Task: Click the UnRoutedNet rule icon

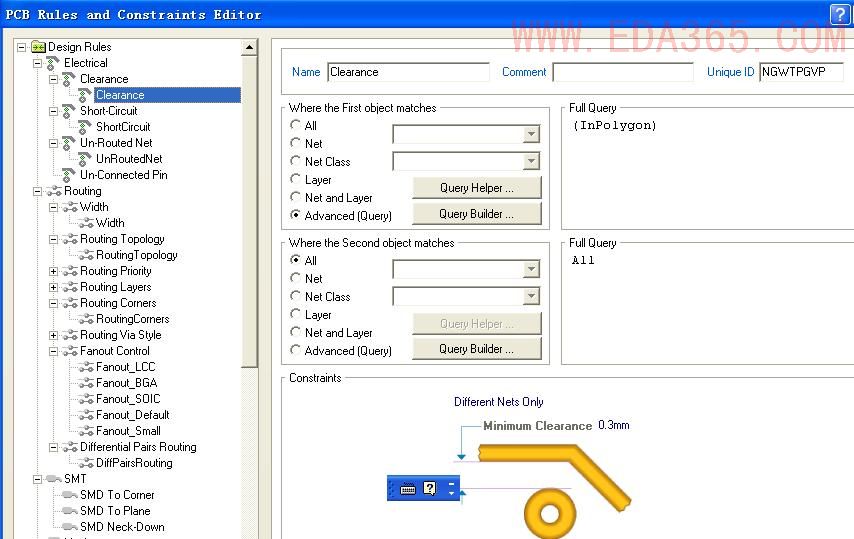Action: point(84,159)
